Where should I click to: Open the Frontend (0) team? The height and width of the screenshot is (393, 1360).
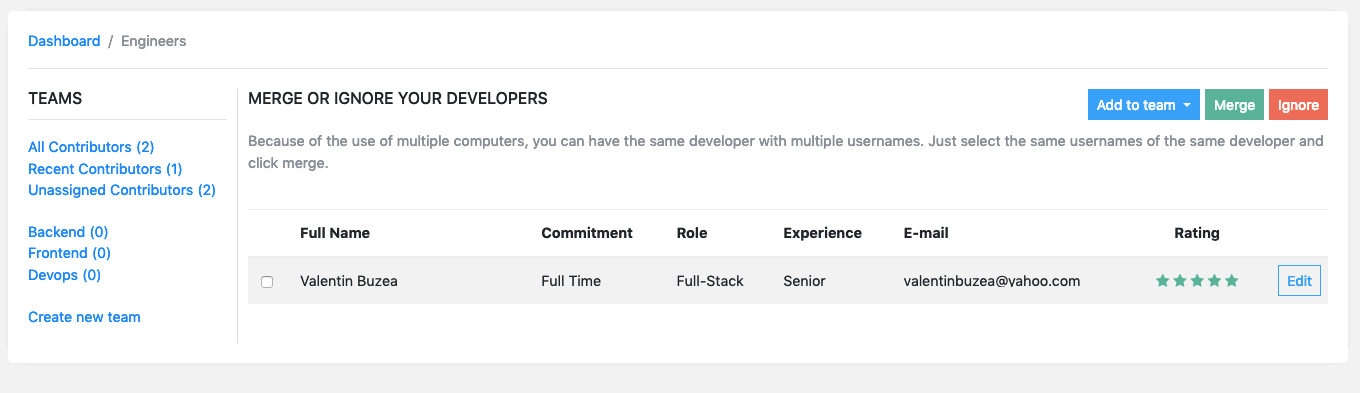pos(69,254)
